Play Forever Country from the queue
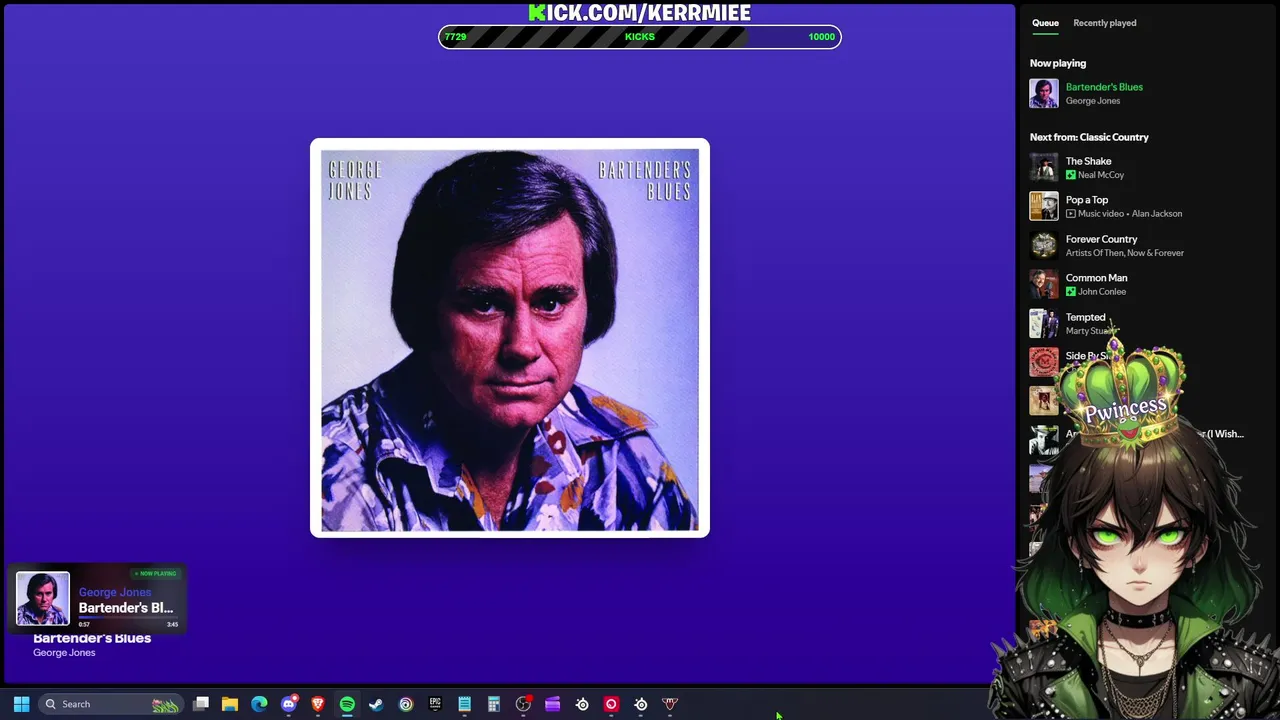Screen dimensions: 1280x720 [1101, 239]
